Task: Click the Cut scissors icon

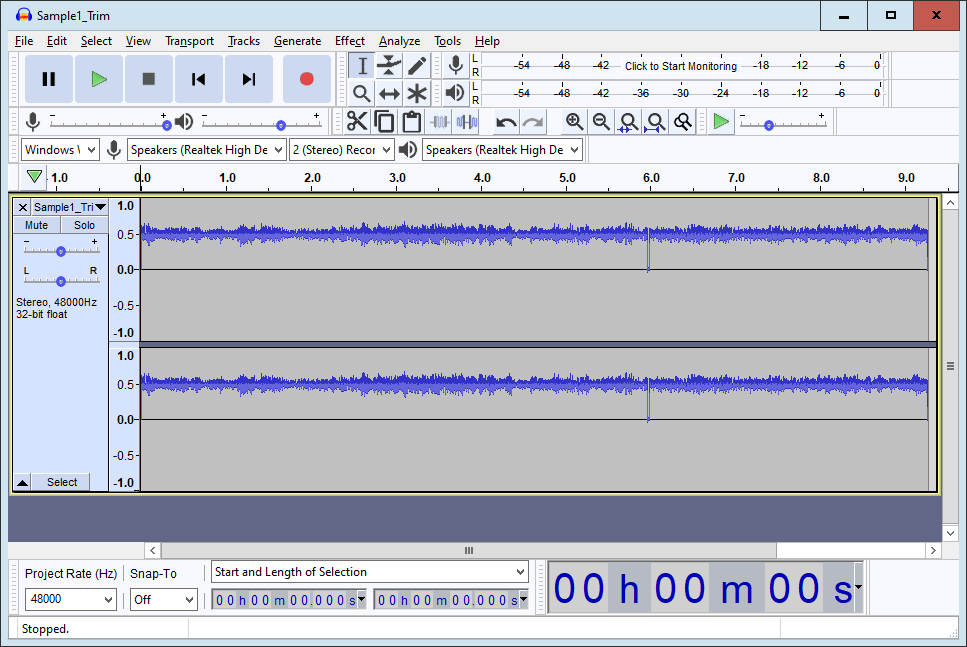Action: (357, 122)
